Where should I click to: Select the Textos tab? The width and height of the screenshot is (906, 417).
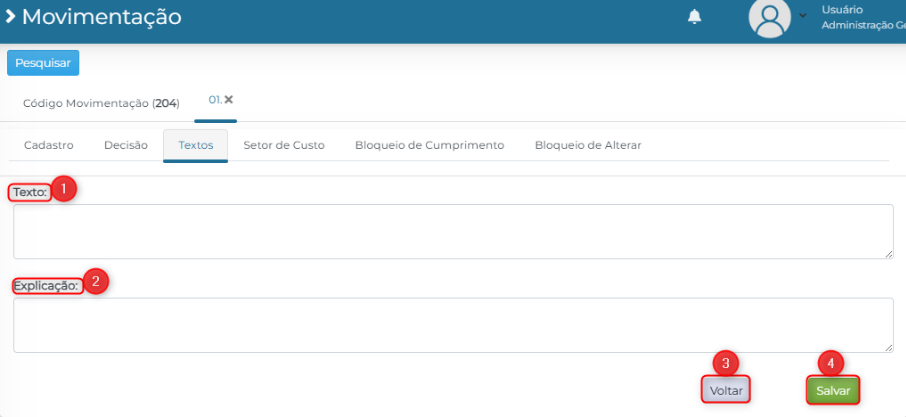point(196,146)
